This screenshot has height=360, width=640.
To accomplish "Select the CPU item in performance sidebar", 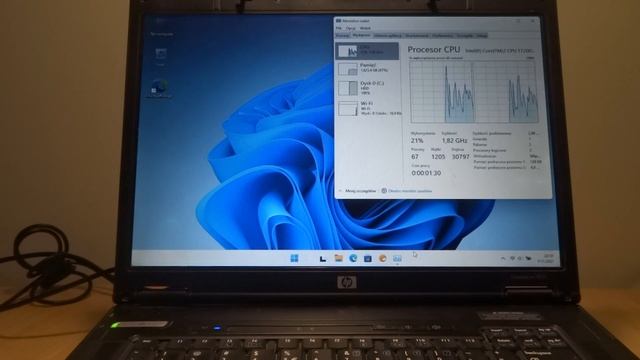I will [367, 51].
